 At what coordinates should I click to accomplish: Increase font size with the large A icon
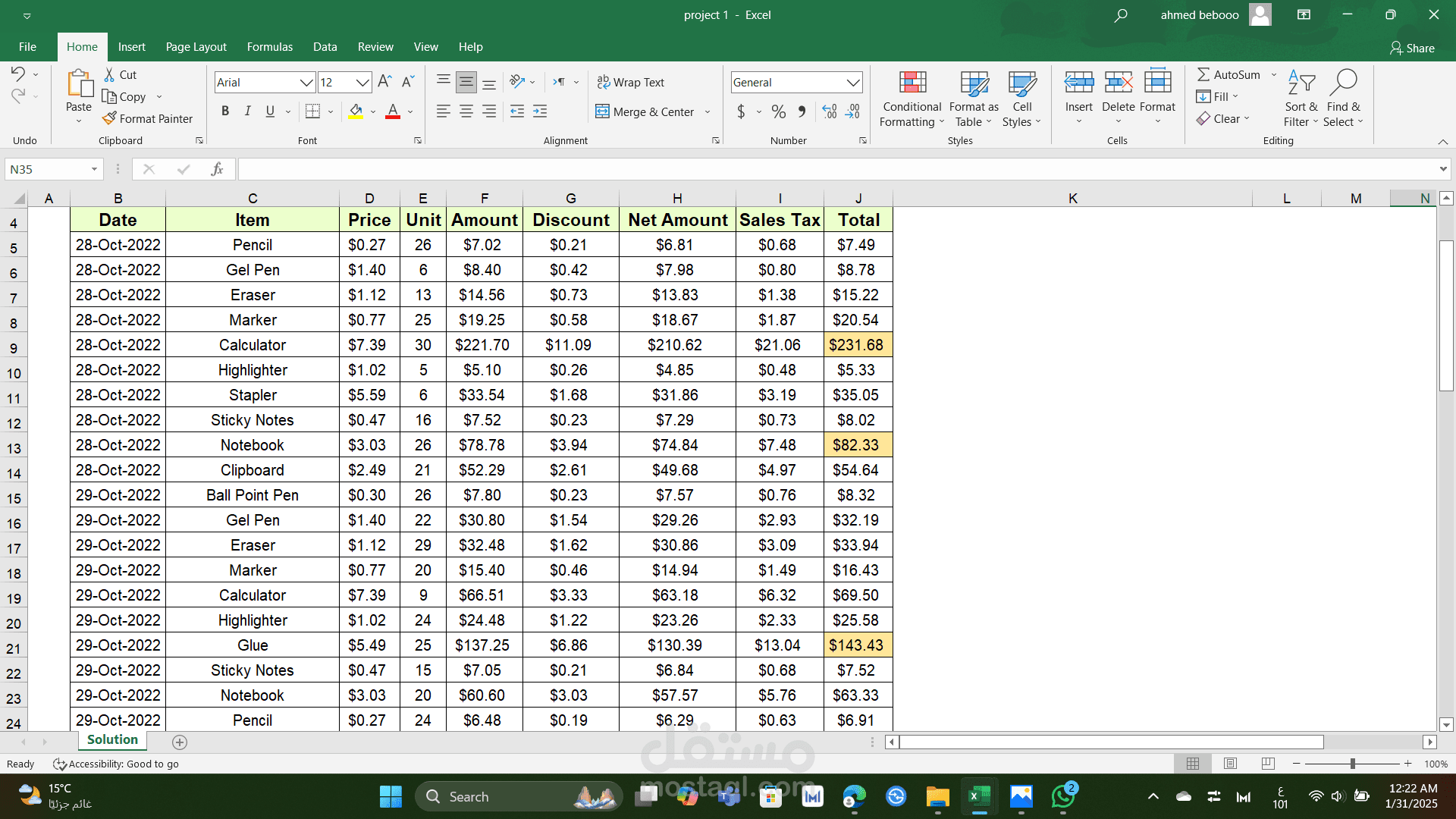coord(384,82)
